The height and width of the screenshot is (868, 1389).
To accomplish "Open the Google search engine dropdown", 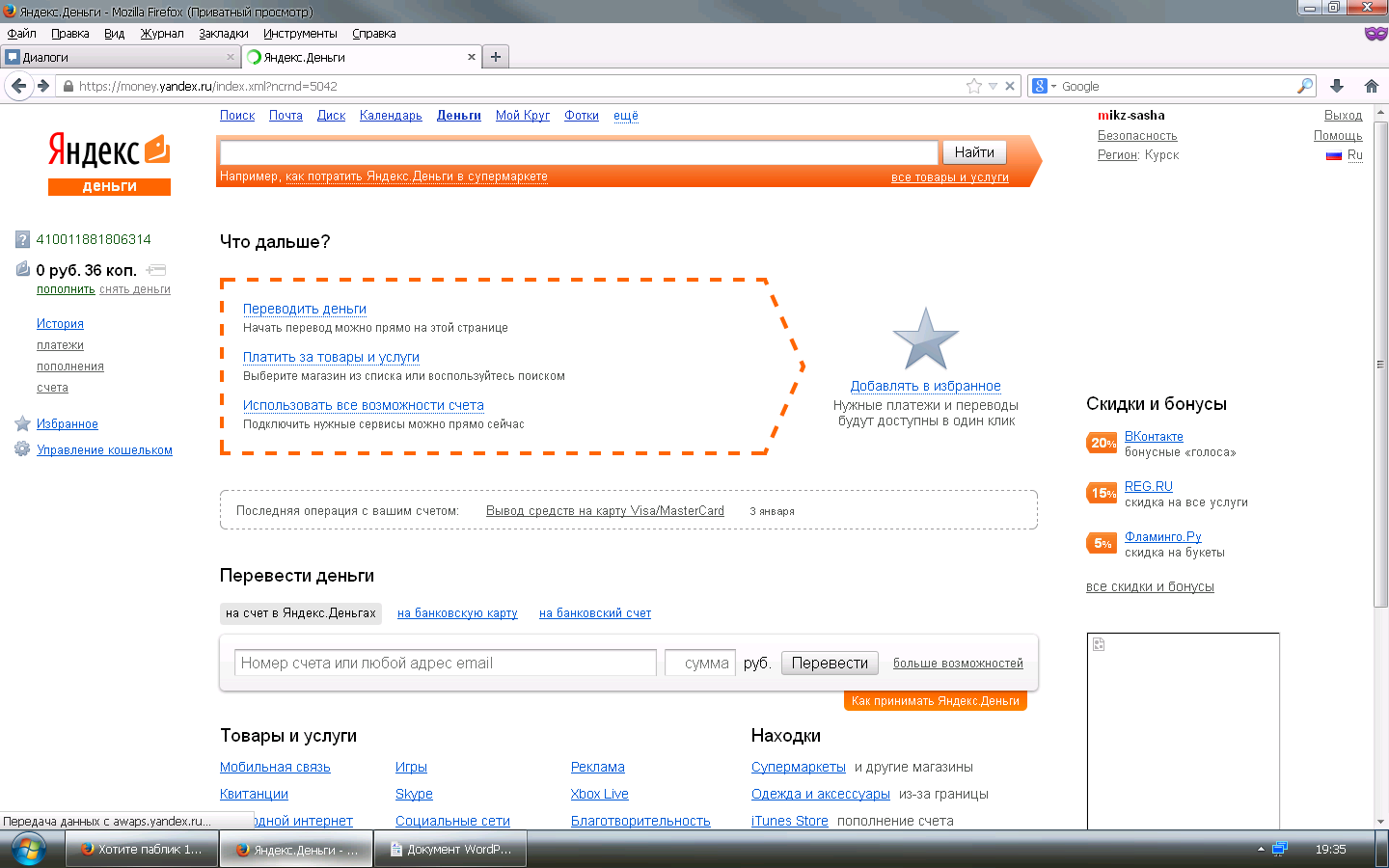I will coord(1044,86).
